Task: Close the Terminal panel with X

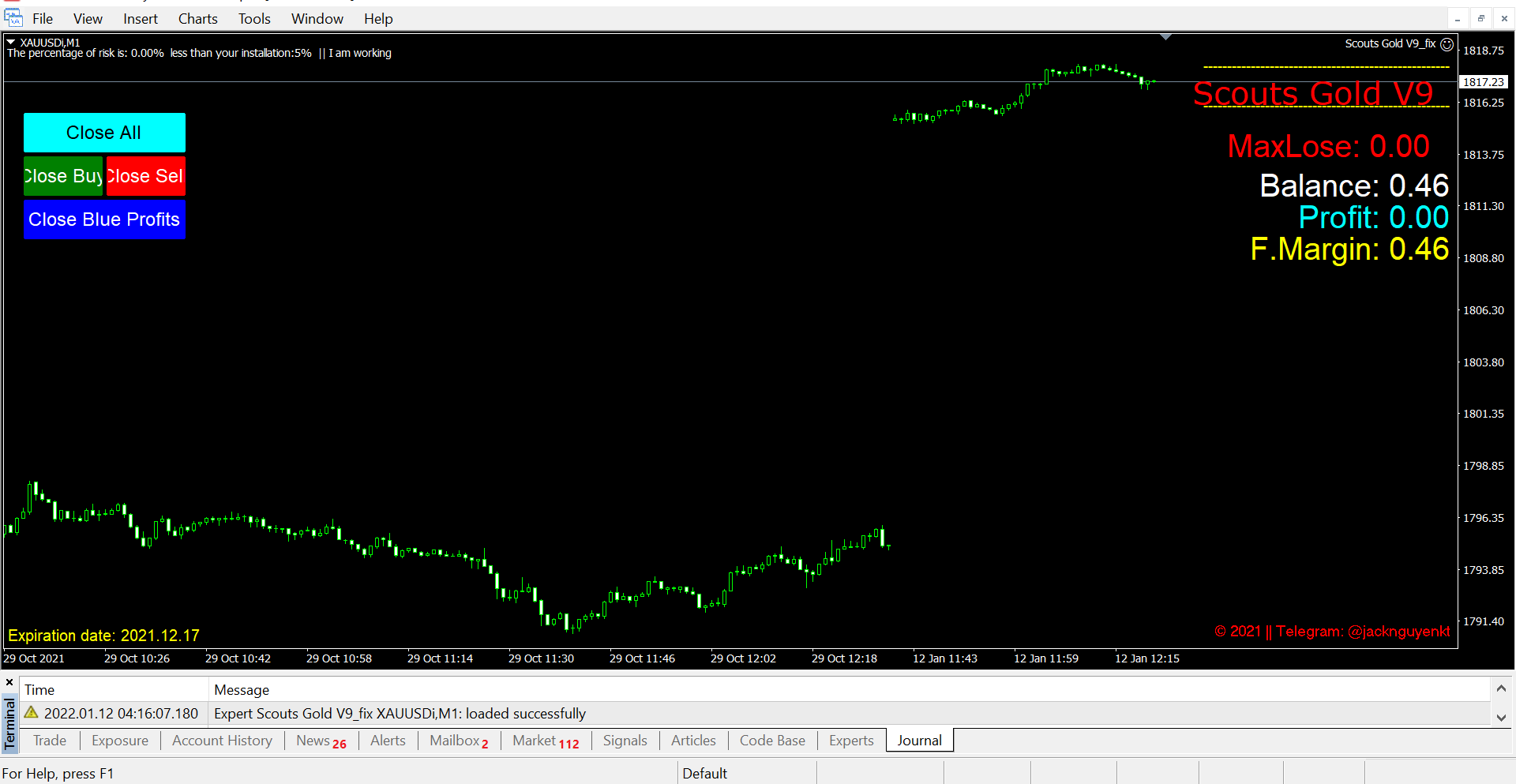Action: [9, 682]
